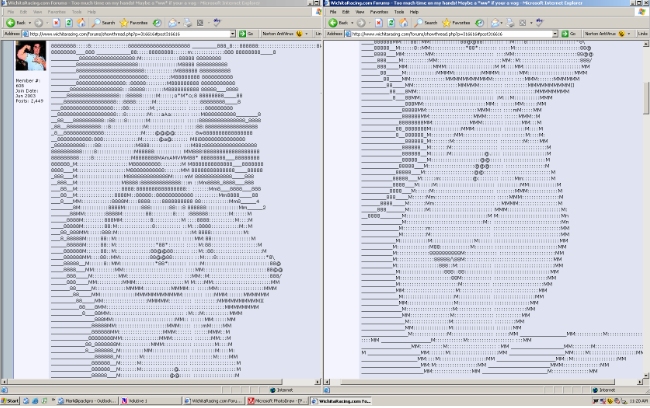Click the address field in the right window
650x408 pixels.
tap(451, 34)
